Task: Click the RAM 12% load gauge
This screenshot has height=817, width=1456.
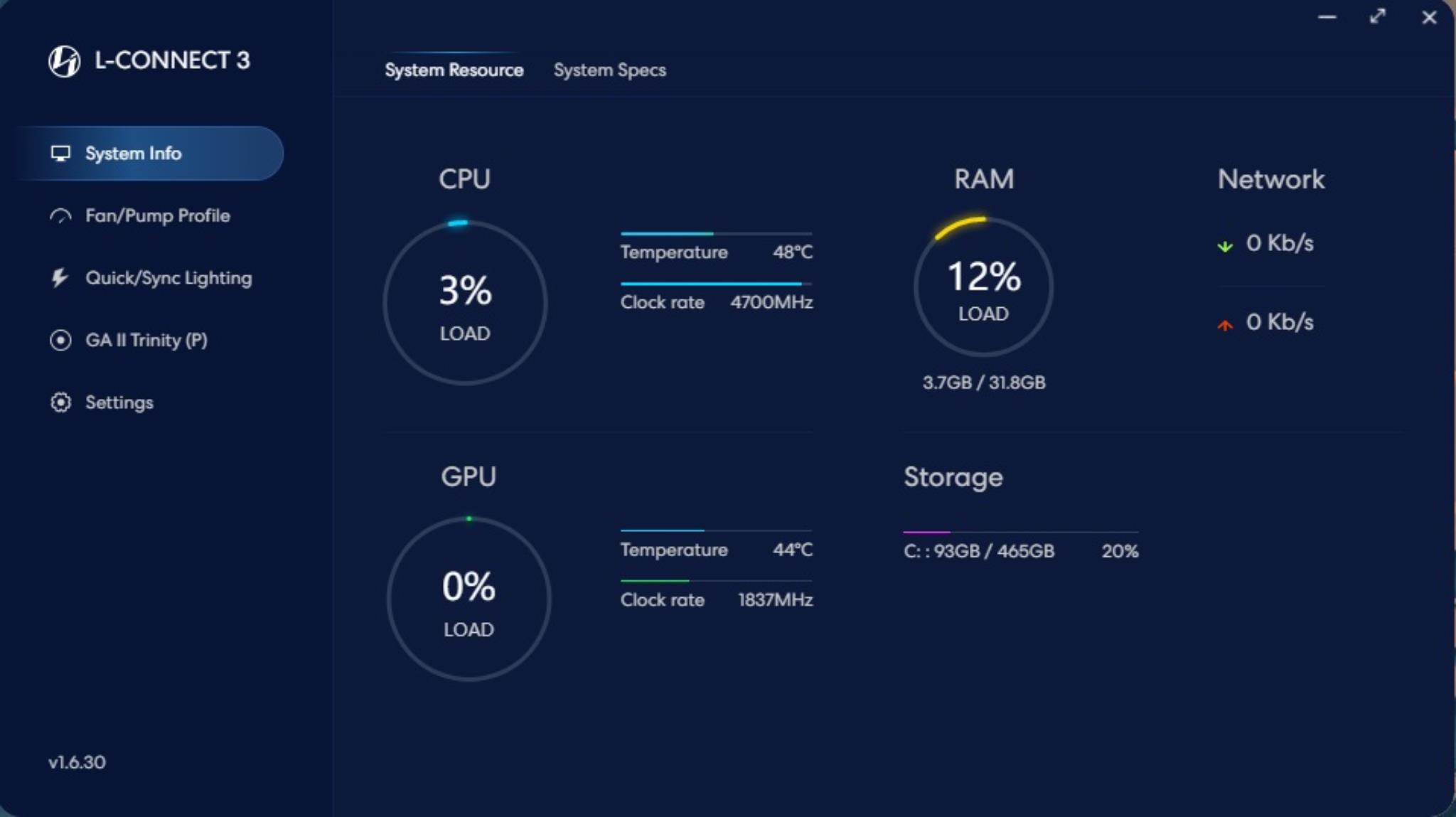Action: [983, 286]
